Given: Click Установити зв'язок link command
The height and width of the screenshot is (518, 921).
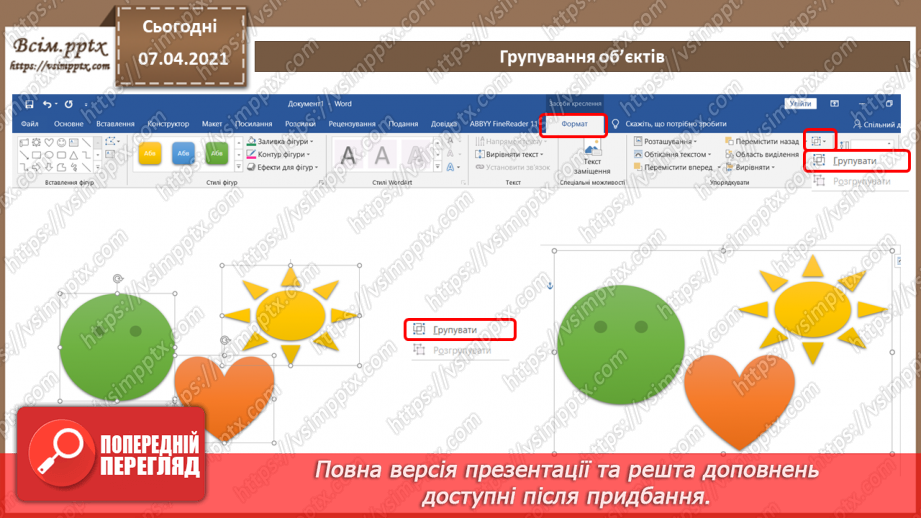Looking at the screenshot, I should point(513,167).
